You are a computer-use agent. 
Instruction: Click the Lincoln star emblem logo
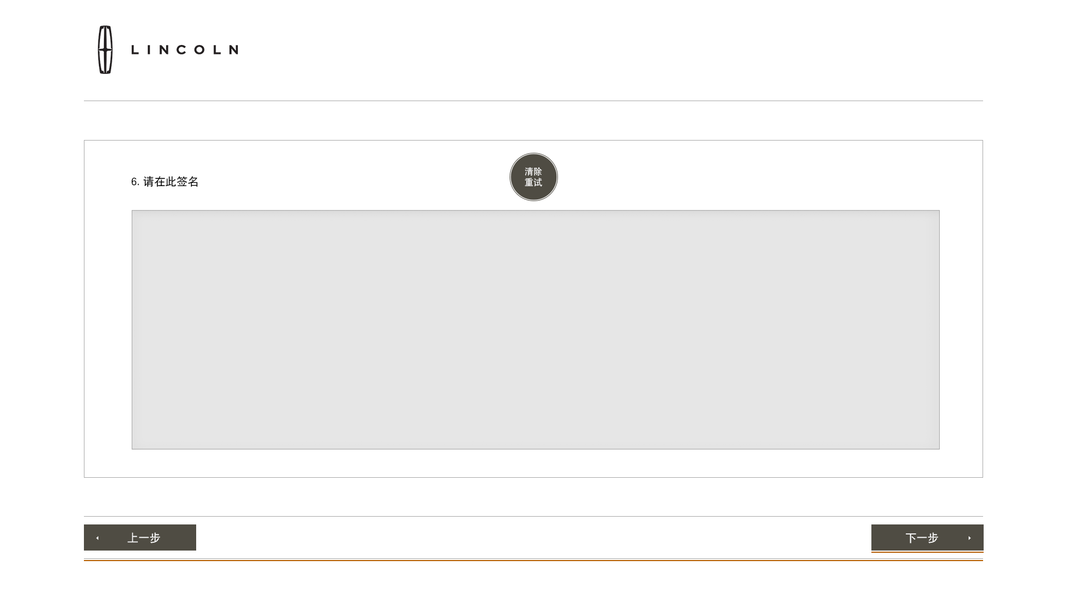coord(105,49)
